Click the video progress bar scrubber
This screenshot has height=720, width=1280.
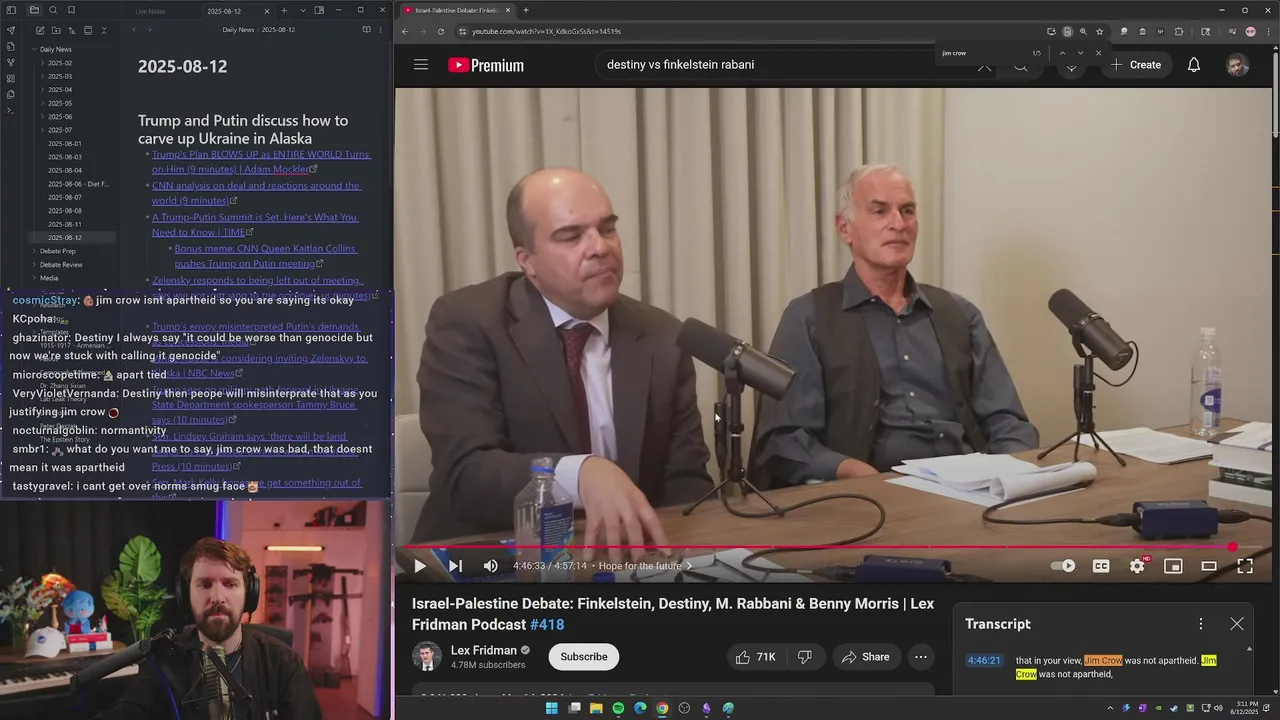tap(1233, 547)
